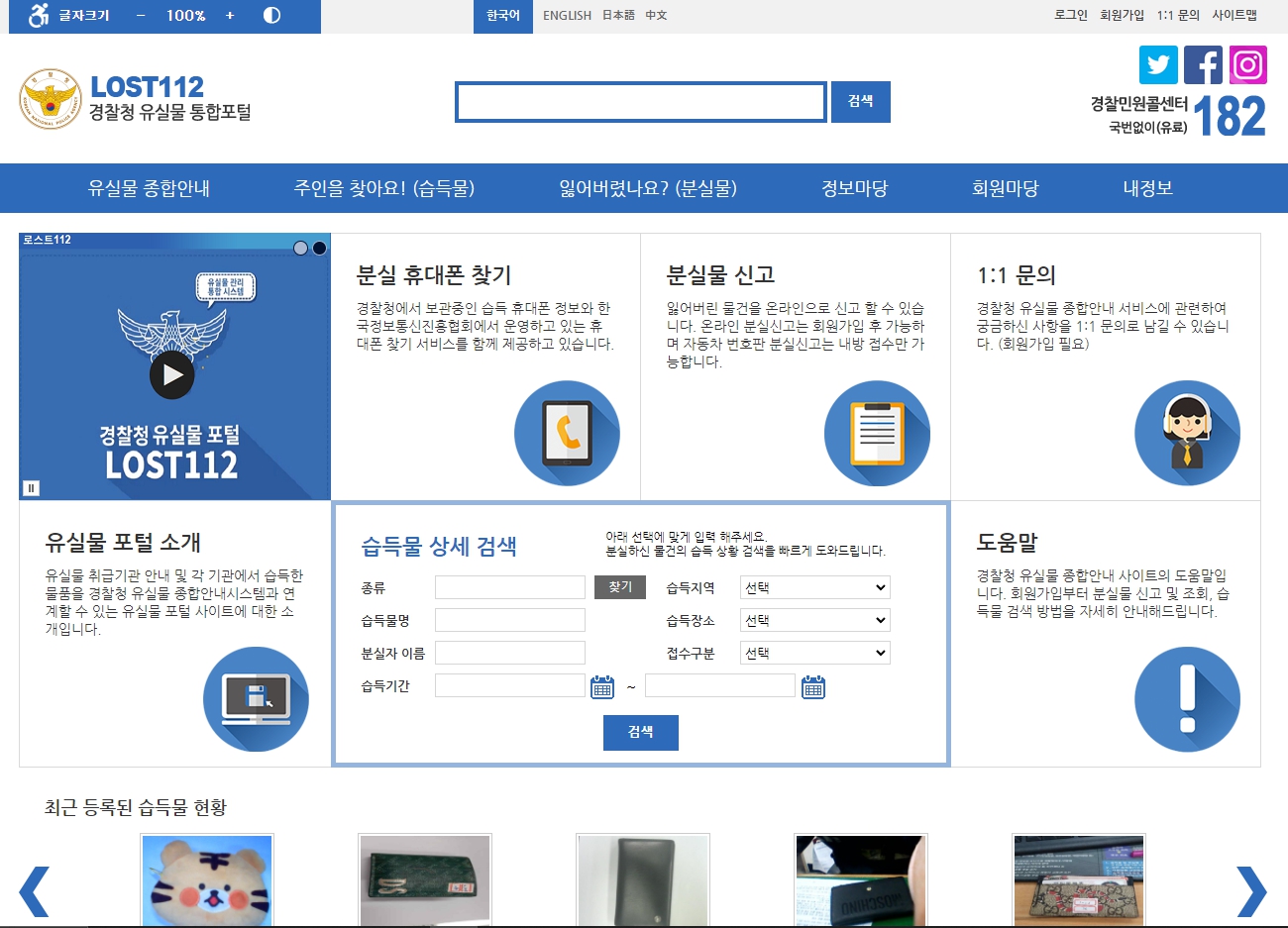Open the end date calendar icon

tap(813, 686)
